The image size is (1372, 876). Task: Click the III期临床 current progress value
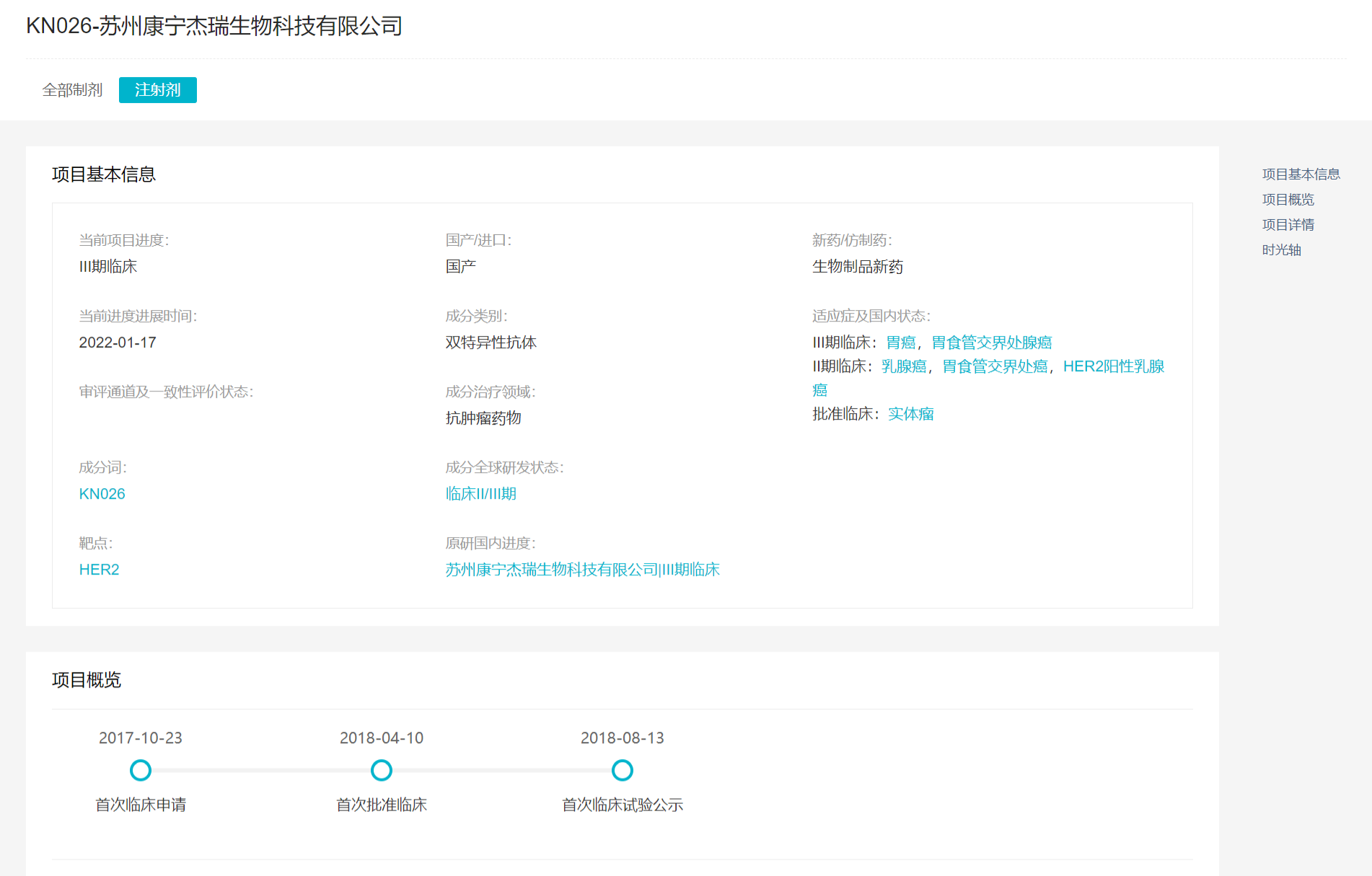pyautogui.click(x=108, y=267)
